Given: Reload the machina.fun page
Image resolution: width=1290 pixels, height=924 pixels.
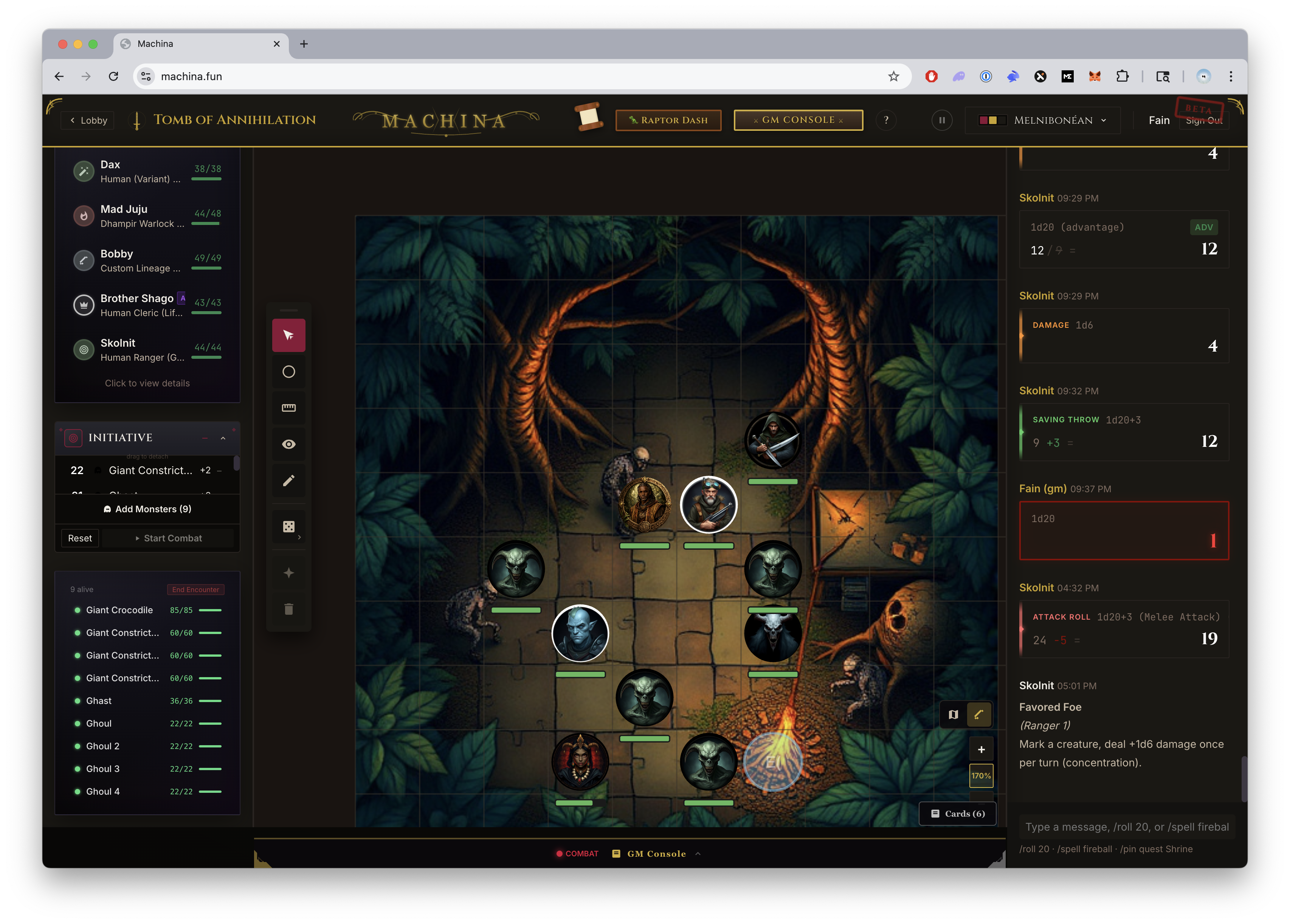Looking at the screenshot, I should point(114,76).
